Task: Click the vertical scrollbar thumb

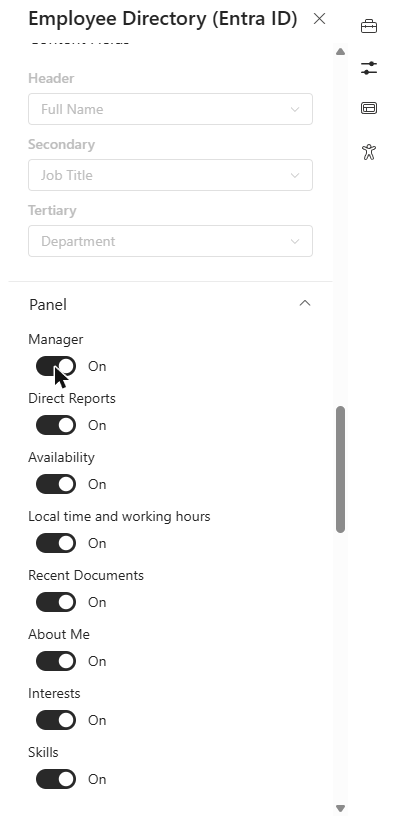Action: [340, 469]
